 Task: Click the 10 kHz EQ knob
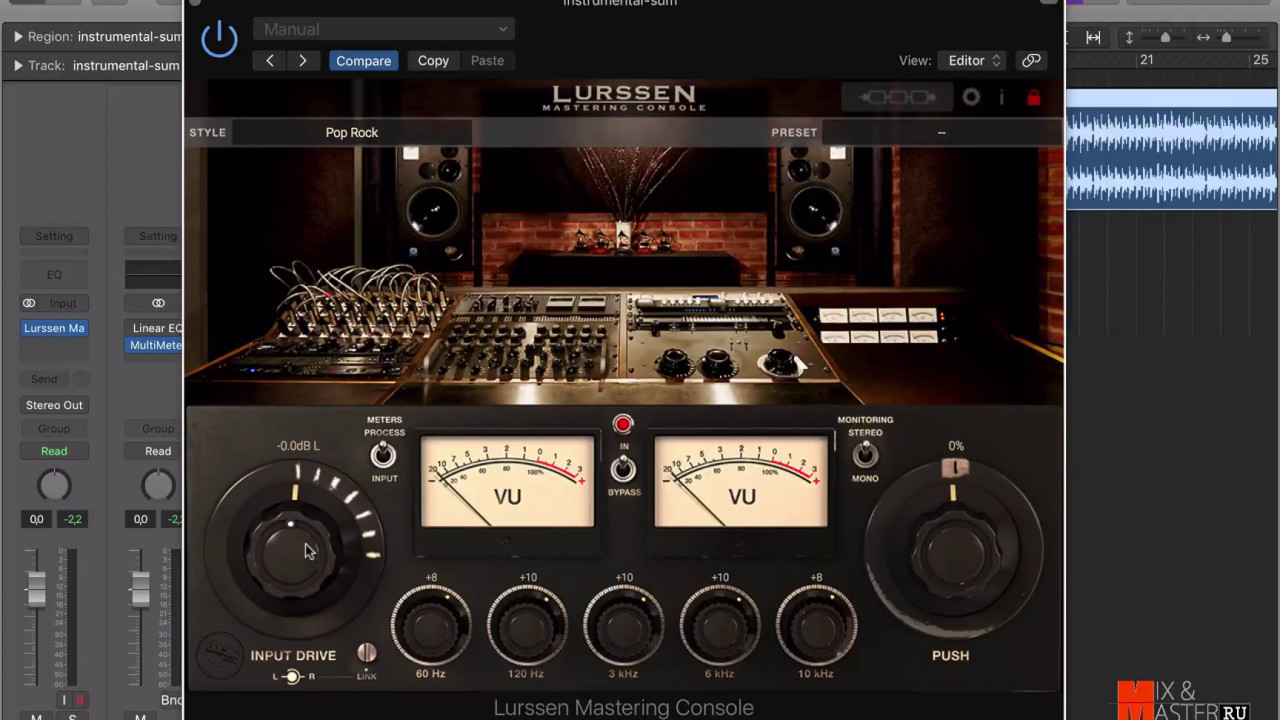(x=816, y=626)
